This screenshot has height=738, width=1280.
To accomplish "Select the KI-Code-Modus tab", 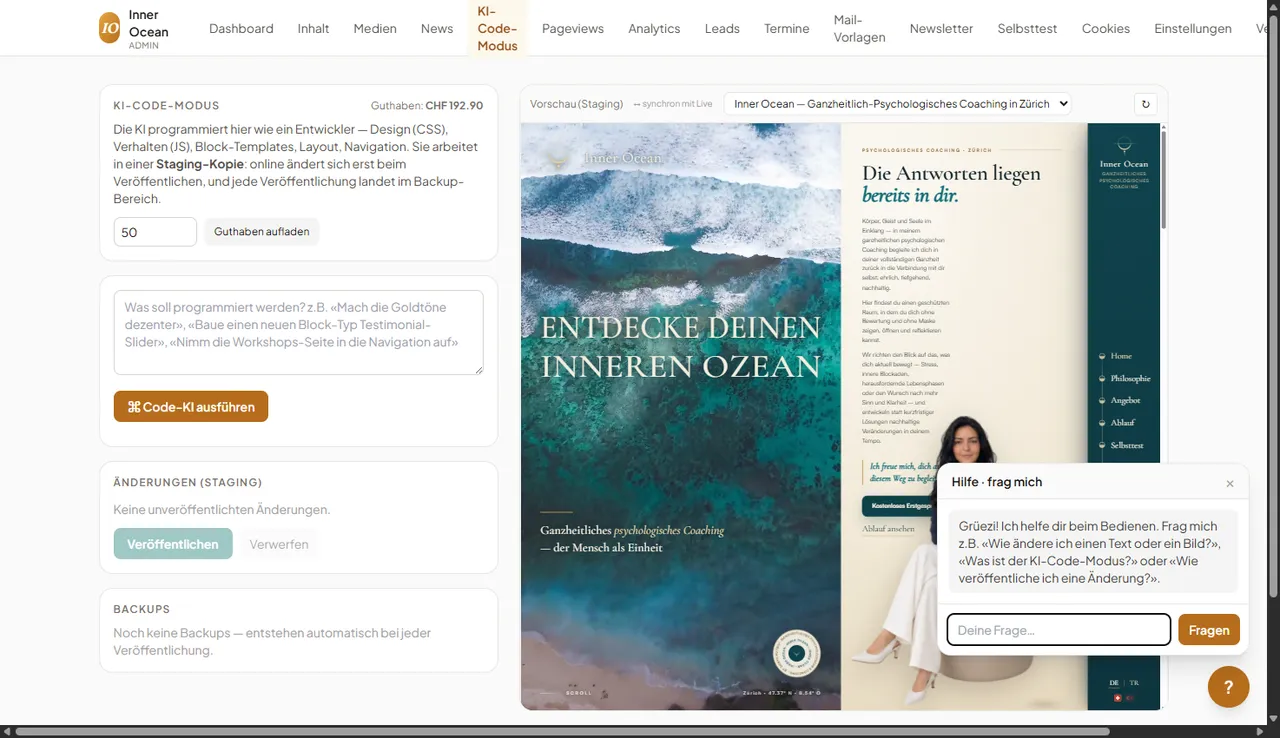I will [497, 28].
